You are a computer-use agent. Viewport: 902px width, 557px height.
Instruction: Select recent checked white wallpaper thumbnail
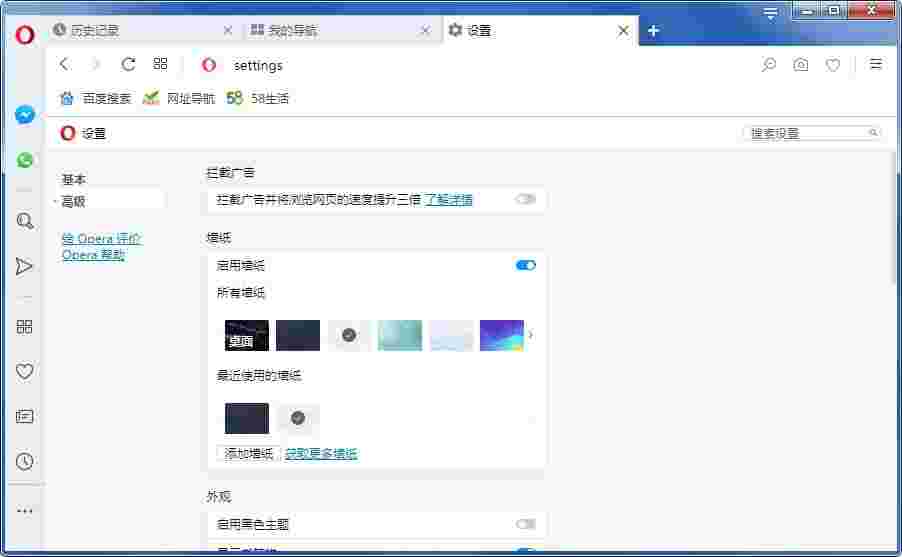pos(297,418)
